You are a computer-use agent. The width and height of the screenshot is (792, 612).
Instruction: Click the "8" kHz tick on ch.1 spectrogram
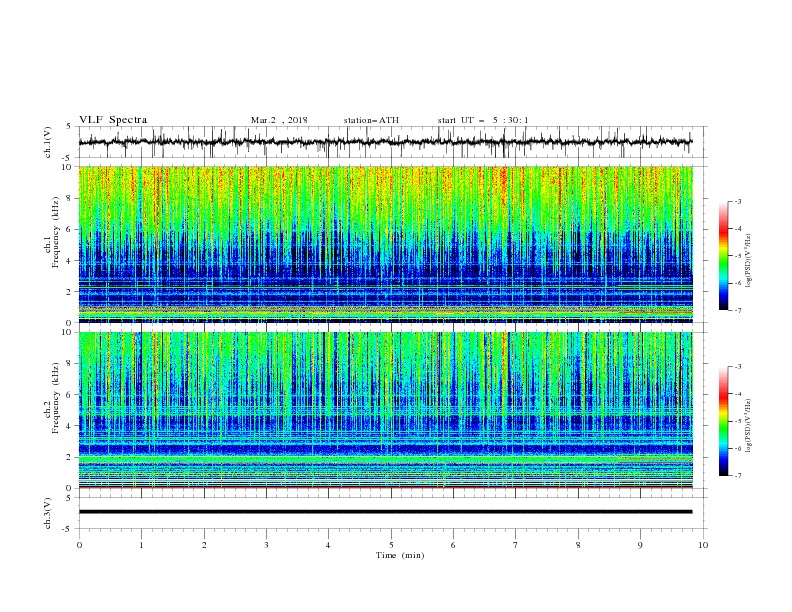70,198
